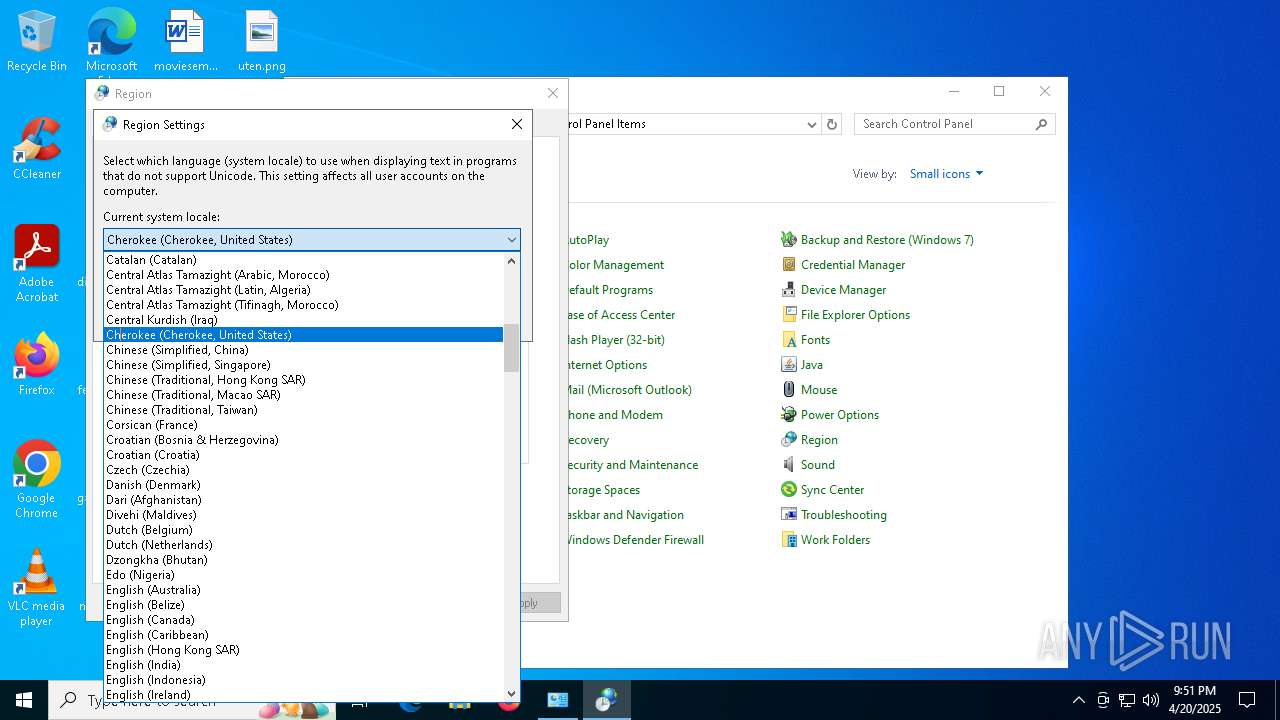Select Dzongkha (Bhutan) locale
The image size is (1280, 720).
(304, 560)
